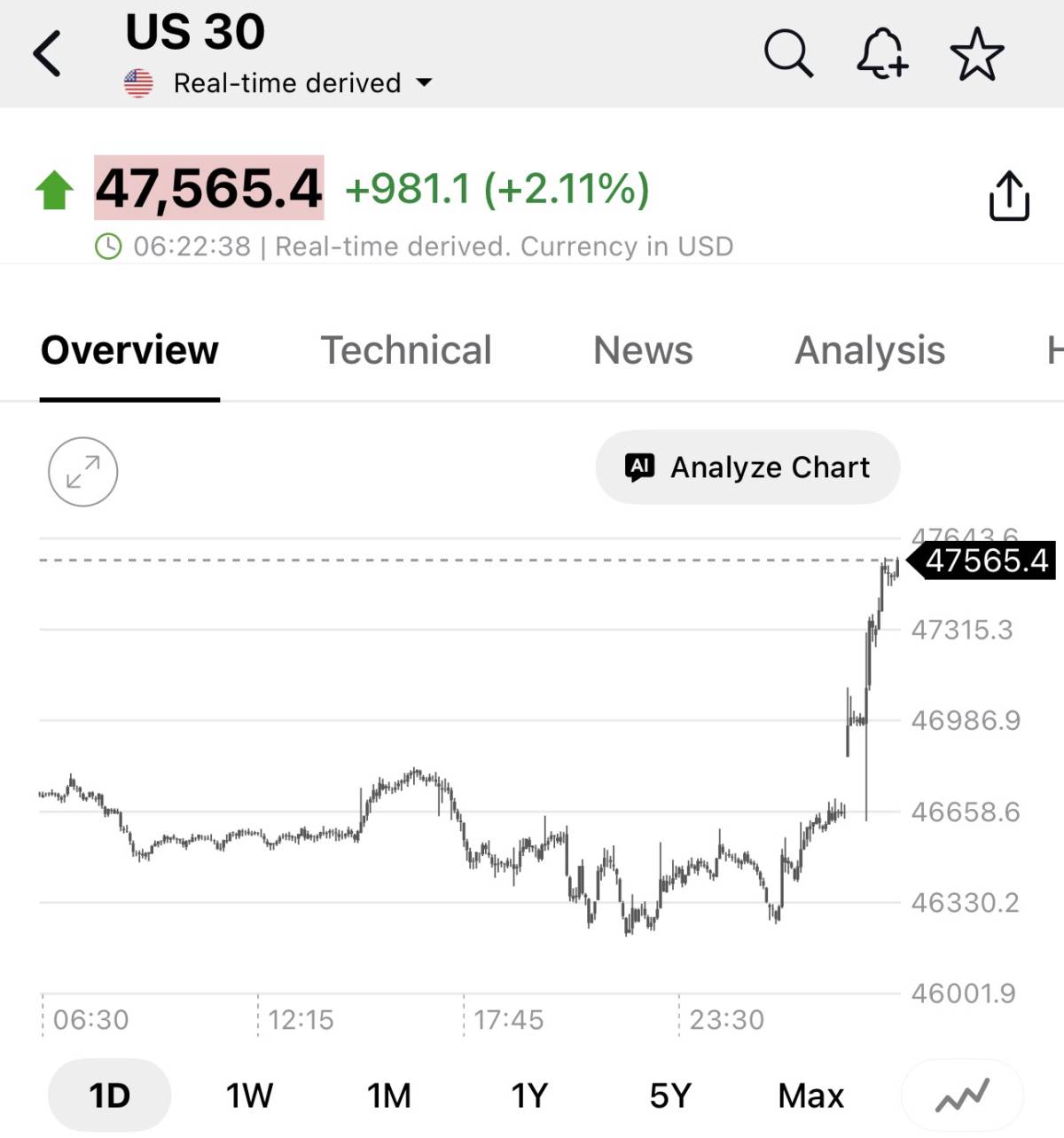Select 1D time range
Image resolution: width=1064 pixels, height=1138 pixels.
[109, 1095]
